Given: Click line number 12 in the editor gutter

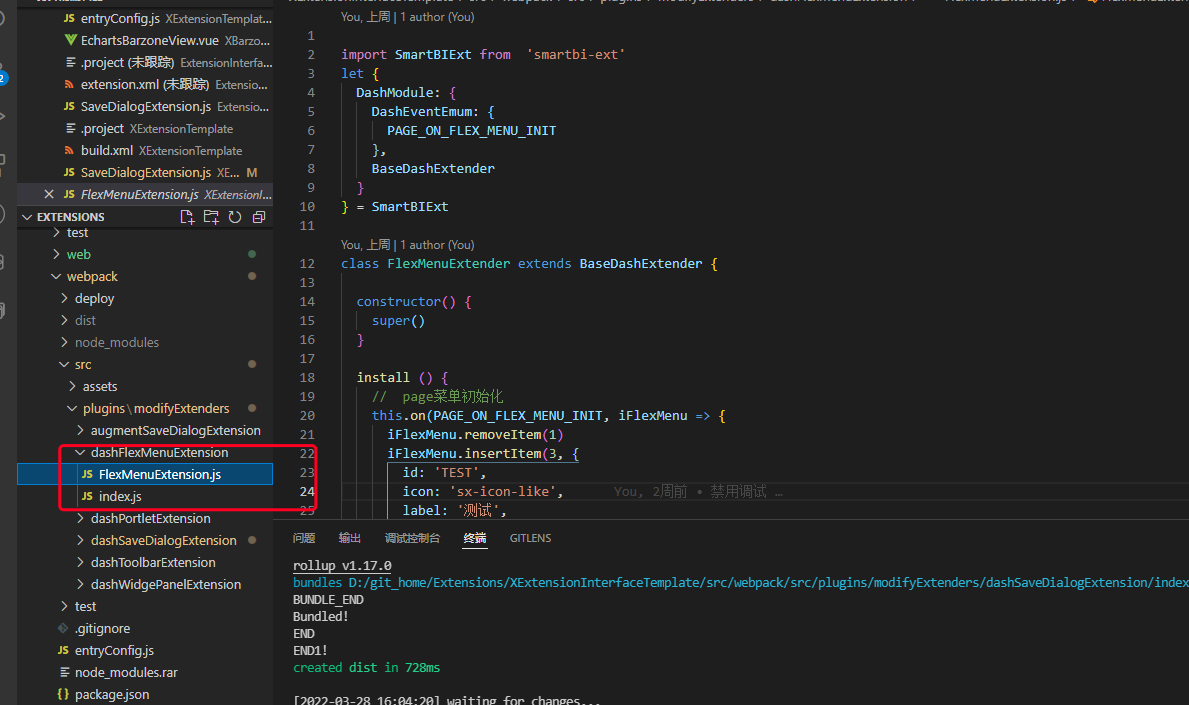Looking at the screenshot, I should click(307, 263).
